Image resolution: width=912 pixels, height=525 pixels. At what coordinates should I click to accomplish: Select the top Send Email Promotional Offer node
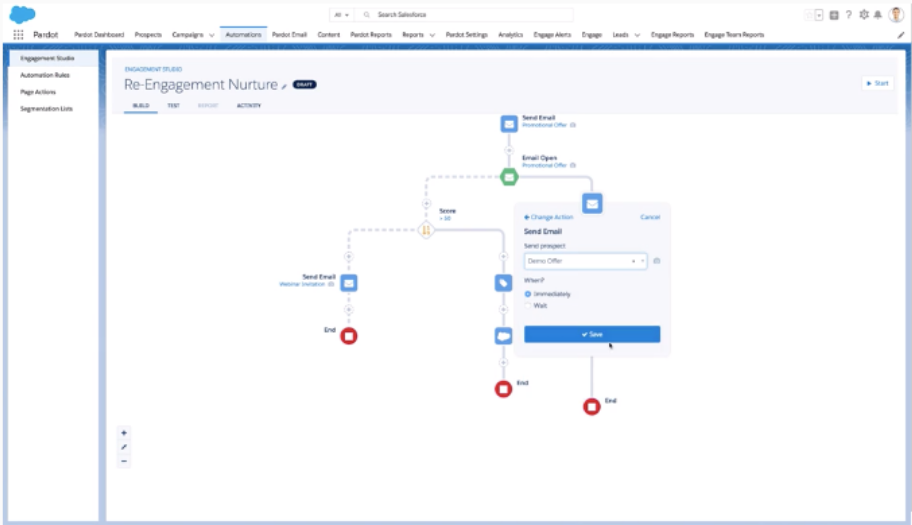click(x=509, y=124)
